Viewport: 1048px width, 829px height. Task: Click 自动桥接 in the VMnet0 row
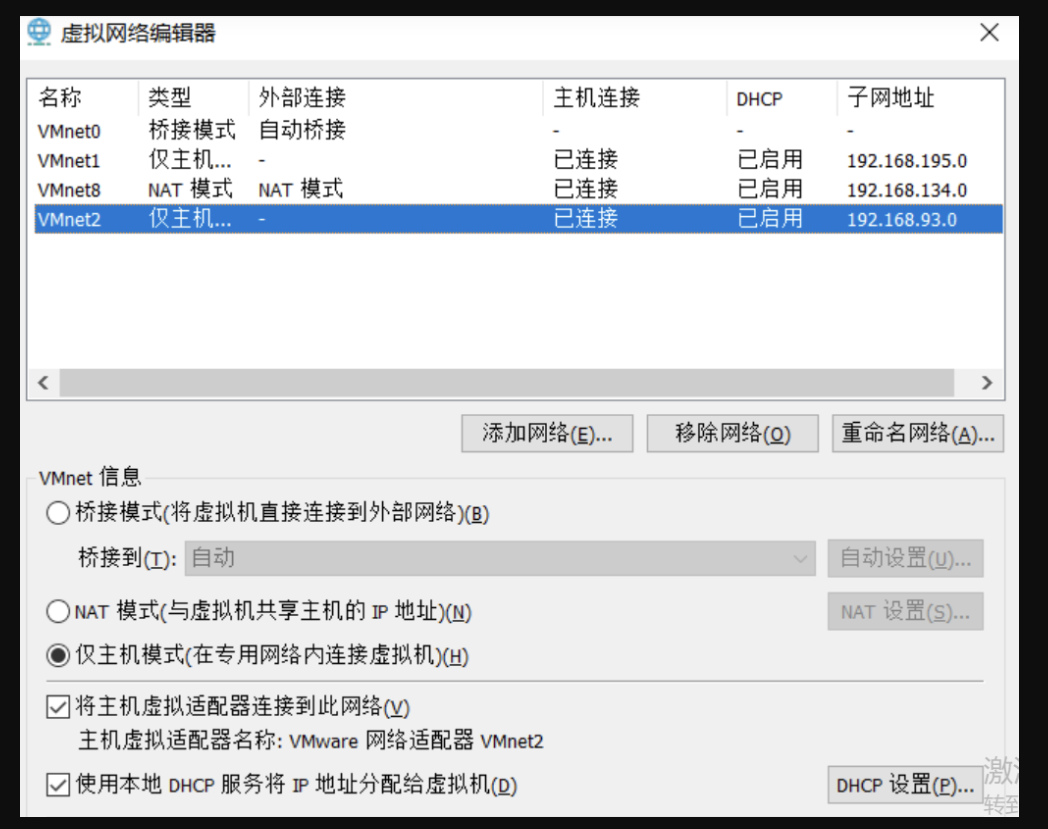point(302,130)
